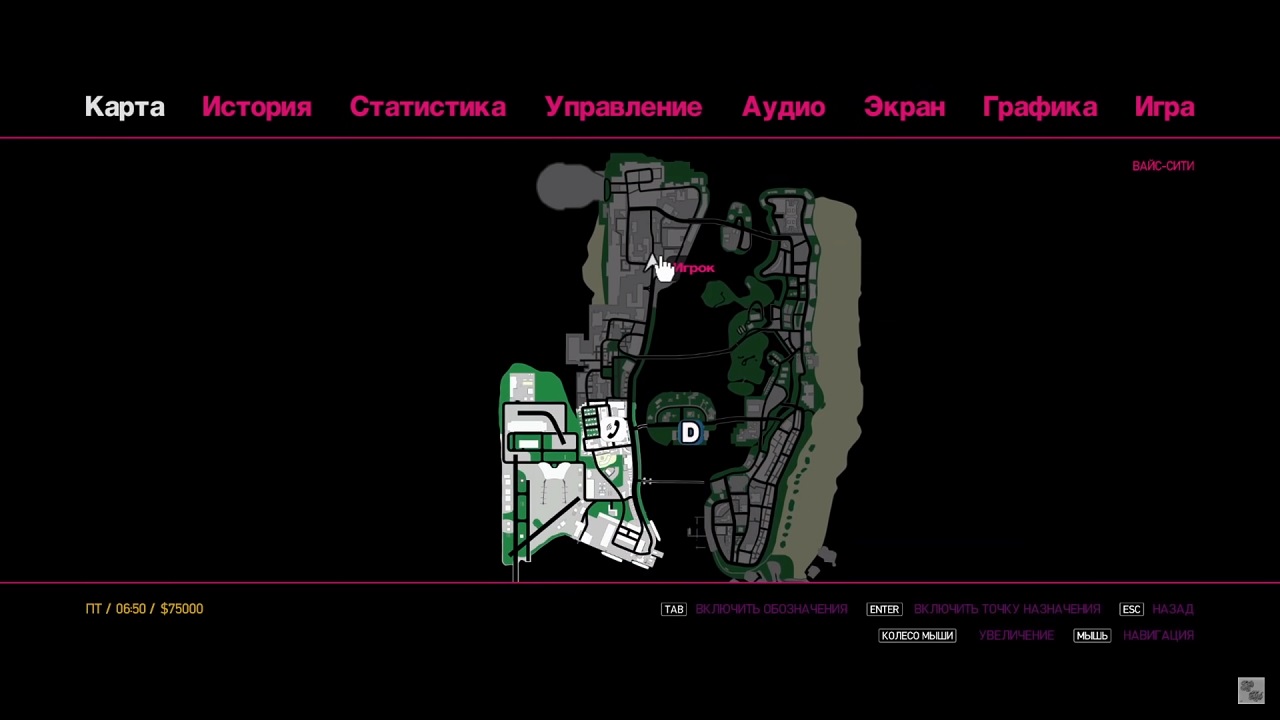Click the МЫШЬ key hint icon
The height and width of the screenshot is (720, 1280).
pos(1092,636)
